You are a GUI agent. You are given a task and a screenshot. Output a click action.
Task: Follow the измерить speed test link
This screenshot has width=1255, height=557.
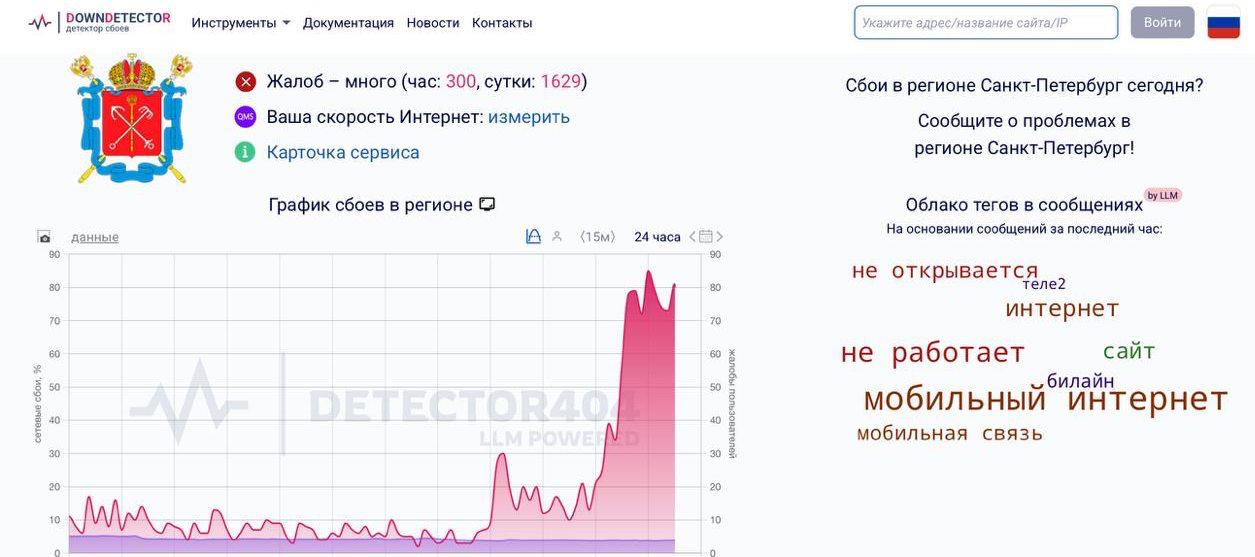528,117
